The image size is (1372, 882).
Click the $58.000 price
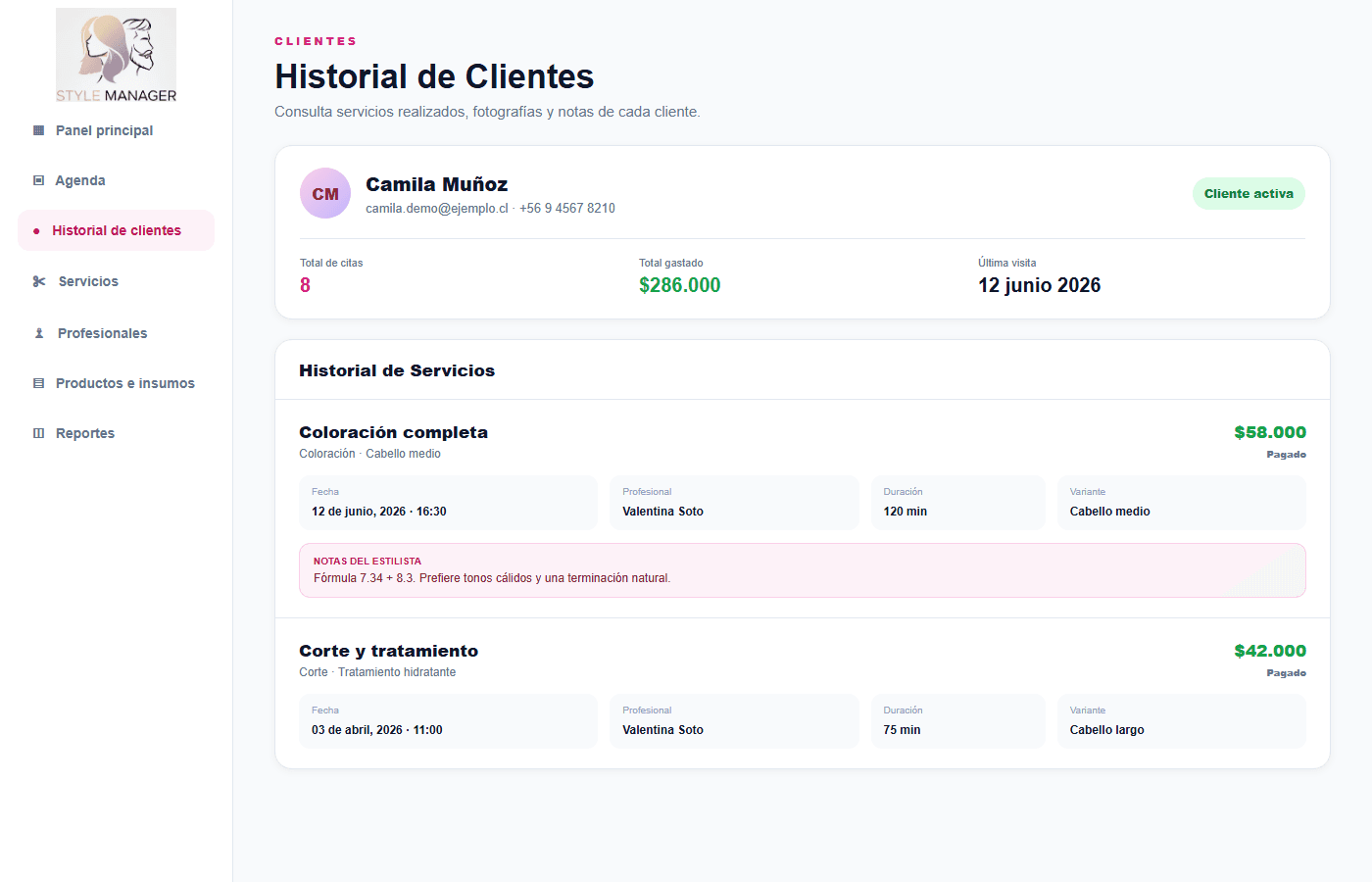click(x=1270, y=432)
